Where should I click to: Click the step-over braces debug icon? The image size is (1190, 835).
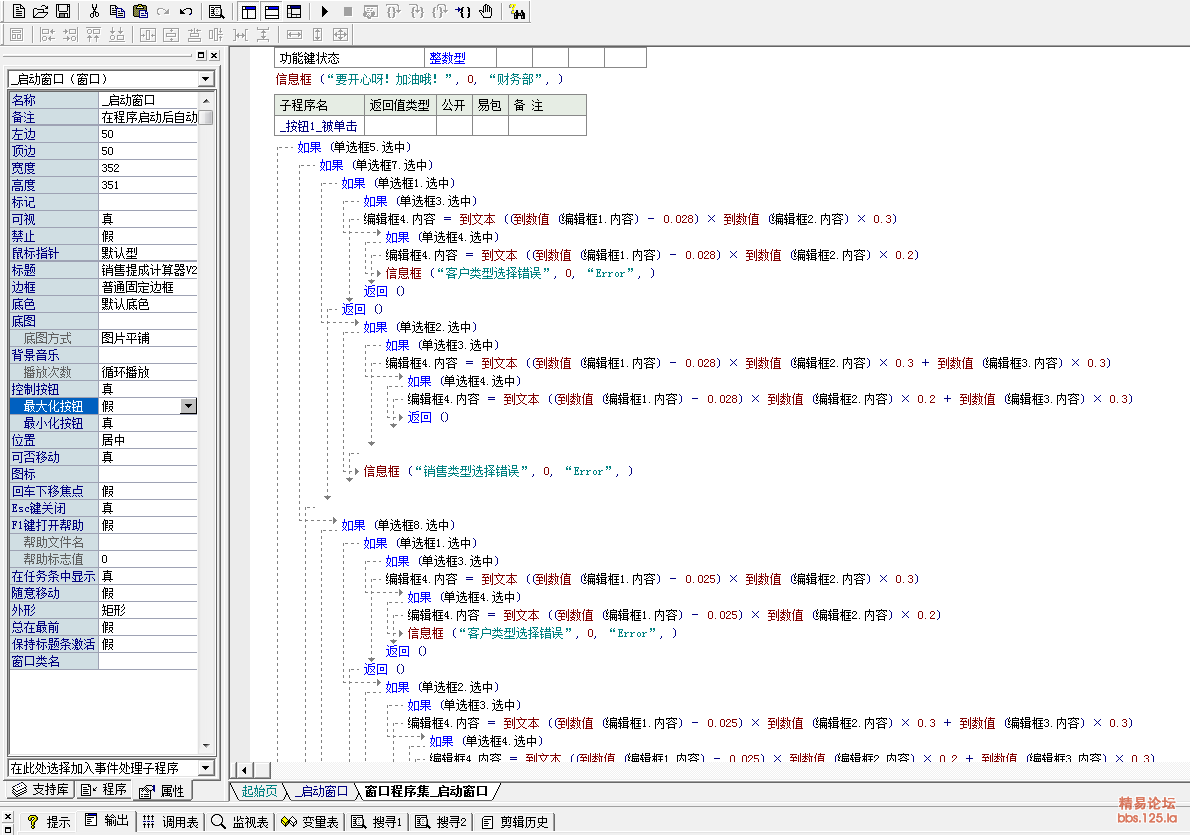[x=393, y=11]
